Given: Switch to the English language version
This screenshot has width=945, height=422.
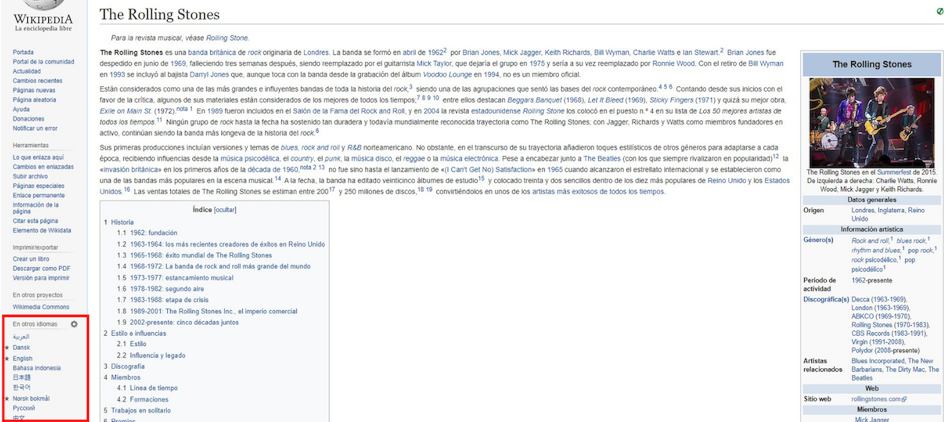Looking at the screenshot, I should 22,359.
